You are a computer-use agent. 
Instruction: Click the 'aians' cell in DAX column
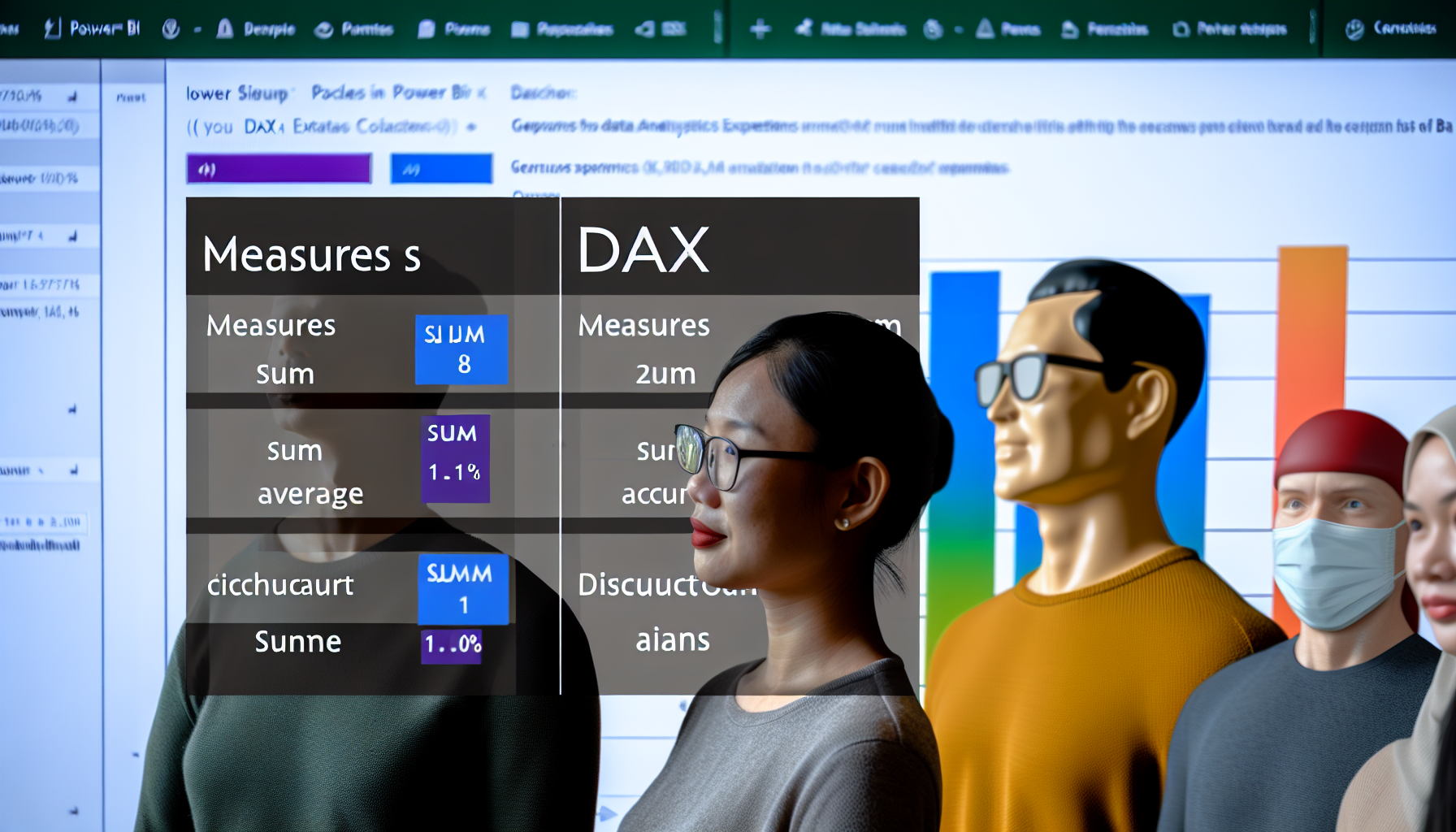673,640
